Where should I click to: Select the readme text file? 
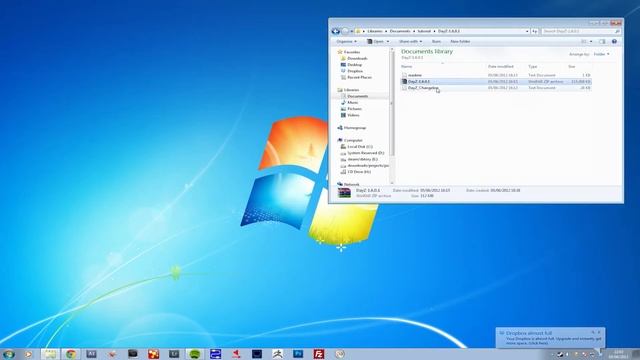click(x=496, y=75)
